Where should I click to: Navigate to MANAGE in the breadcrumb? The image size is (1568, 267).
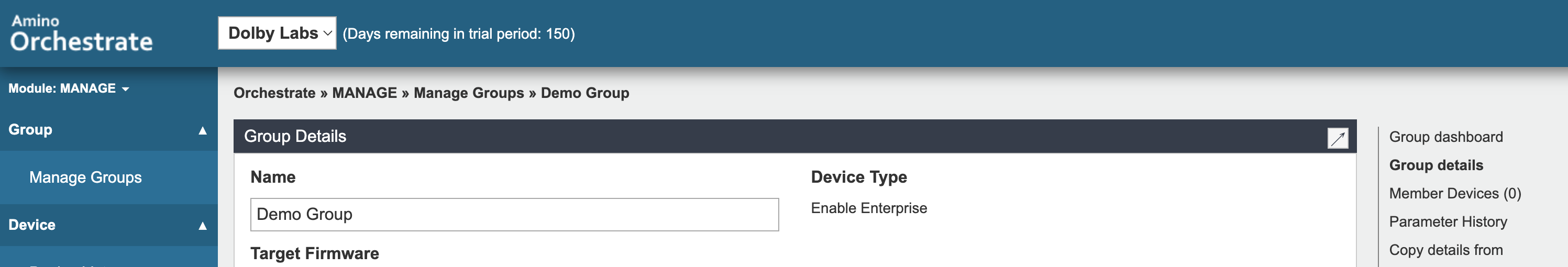364,93
